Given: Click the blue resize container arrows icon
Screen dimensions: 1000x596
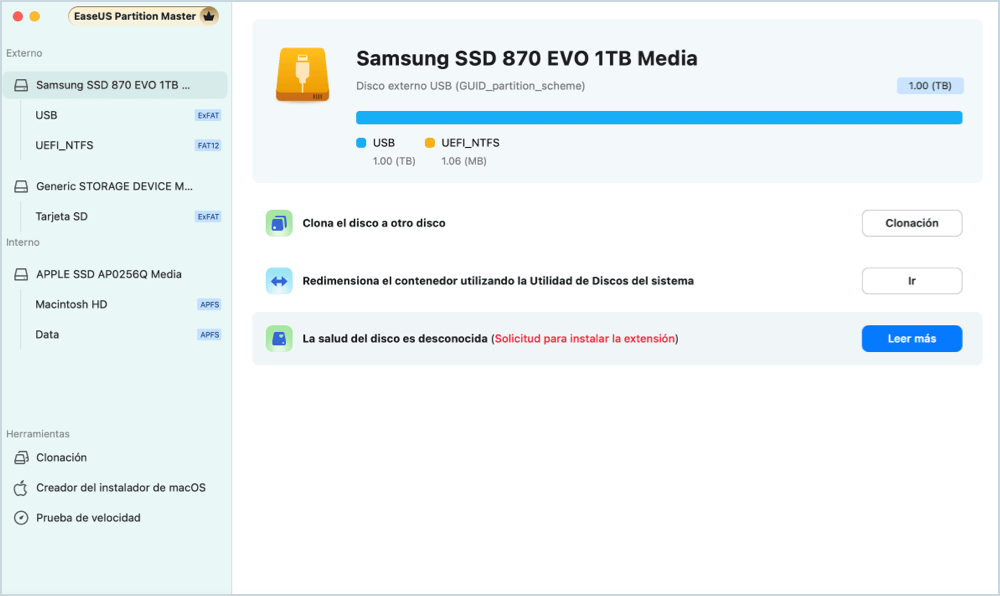Looking at the screenshot, I should click(x=279, y=281).
